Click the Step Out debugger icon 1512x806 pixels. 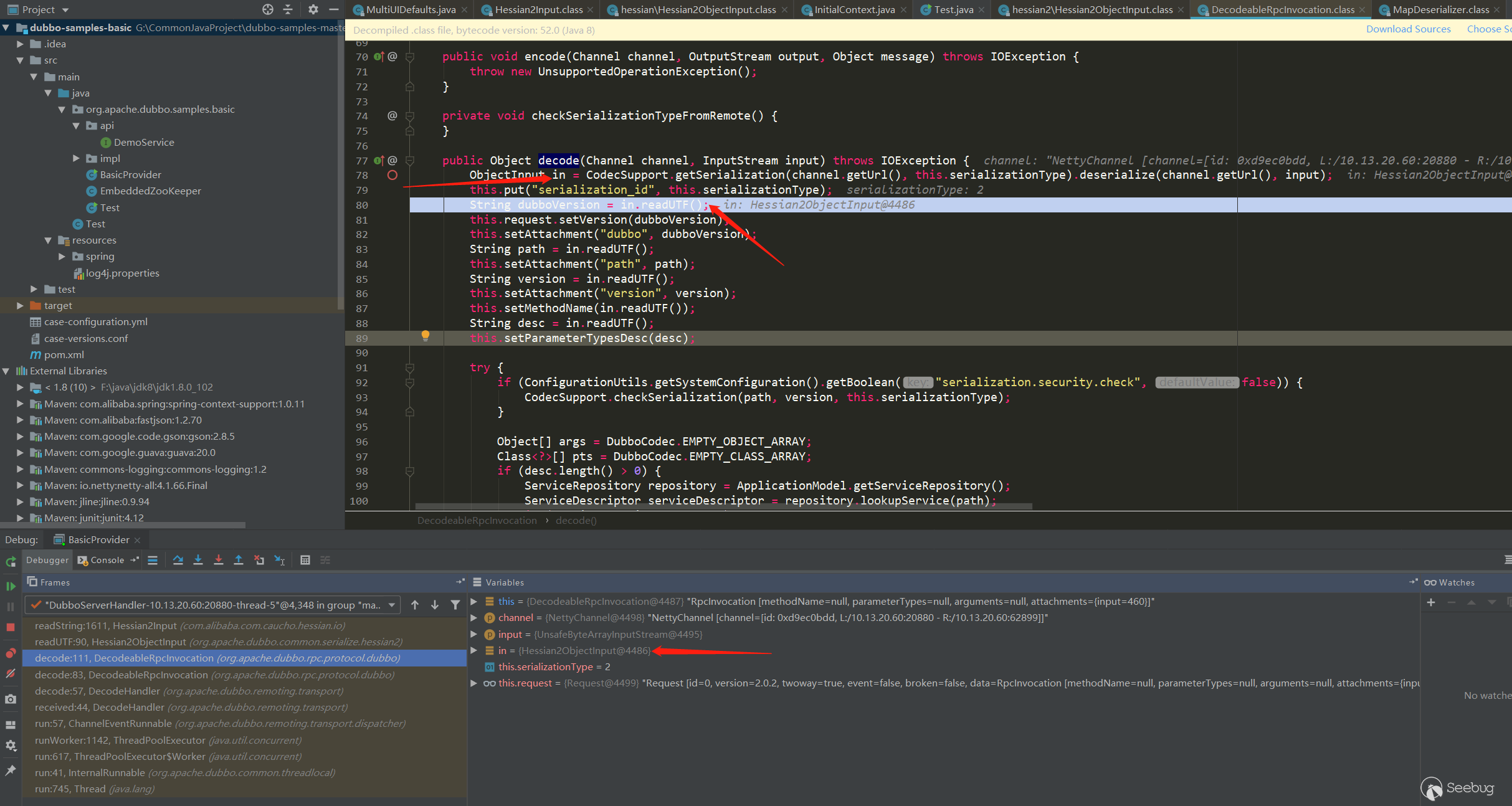click(x=239, y=560)
